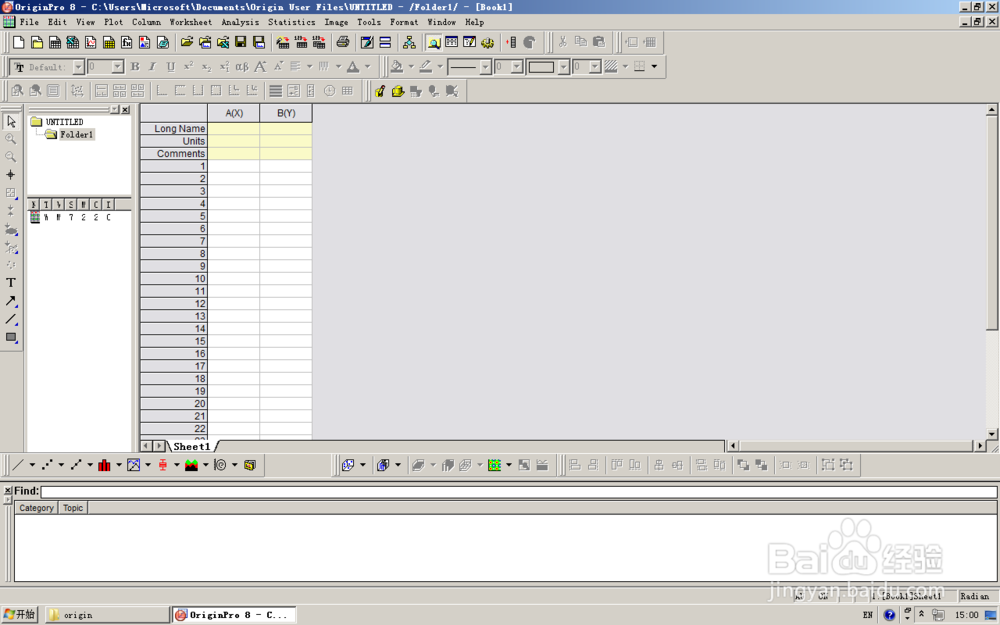Toggle the Results Log window button
The width and height of the screenshot is (1000, 625).
tap(452, 43)
